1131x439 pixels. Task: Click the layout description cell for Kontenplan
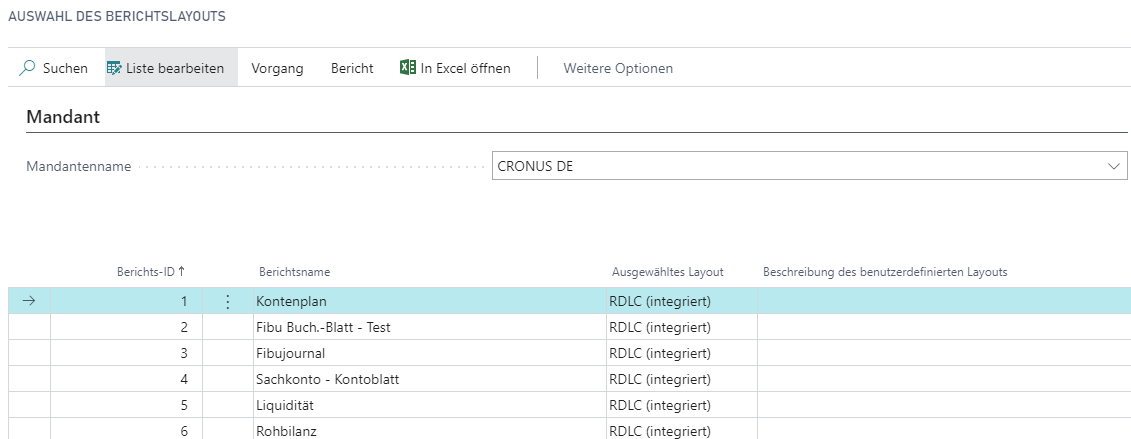coord(944,301)
